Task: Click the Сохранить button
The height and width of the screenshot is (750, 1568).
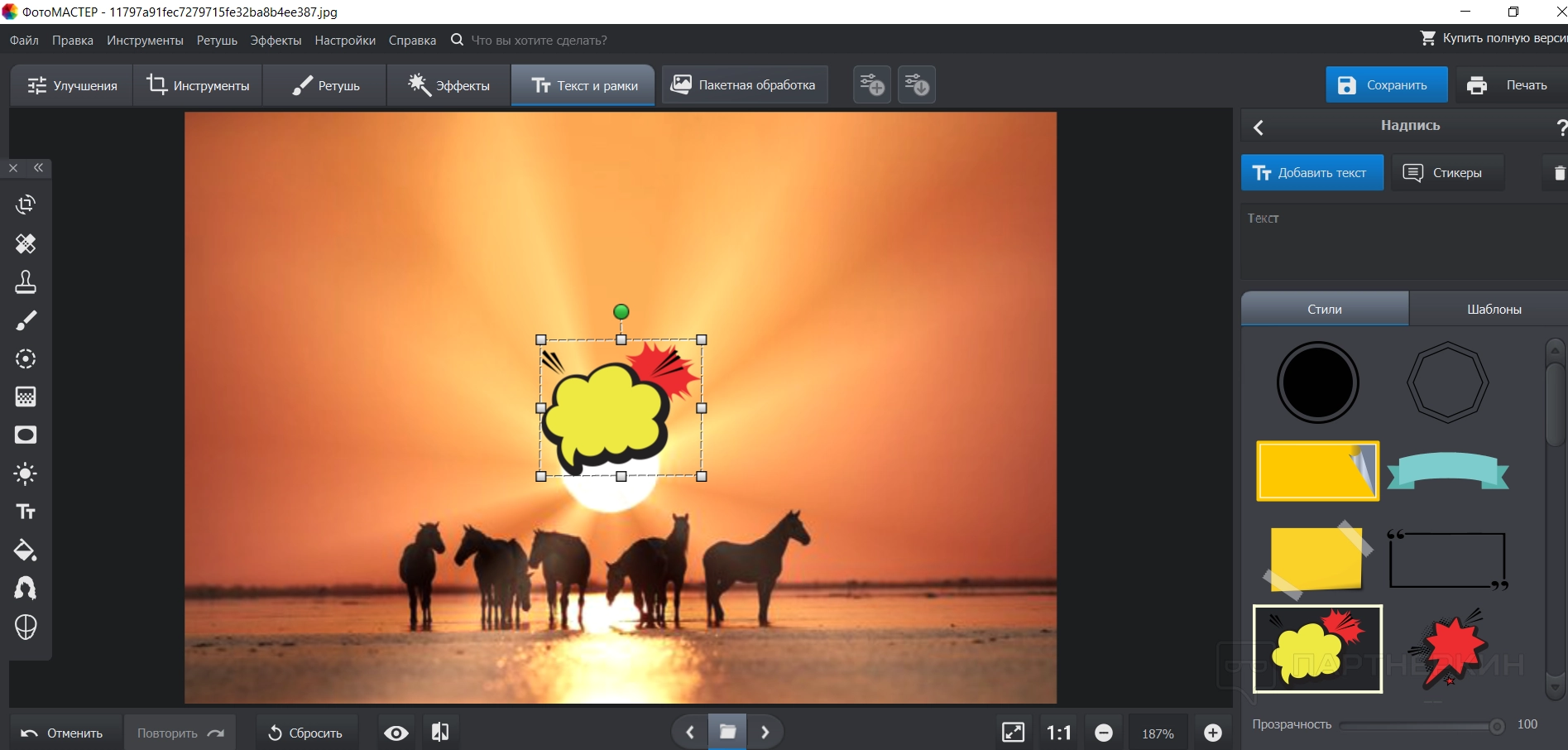Action: [x=1387, y=84]
